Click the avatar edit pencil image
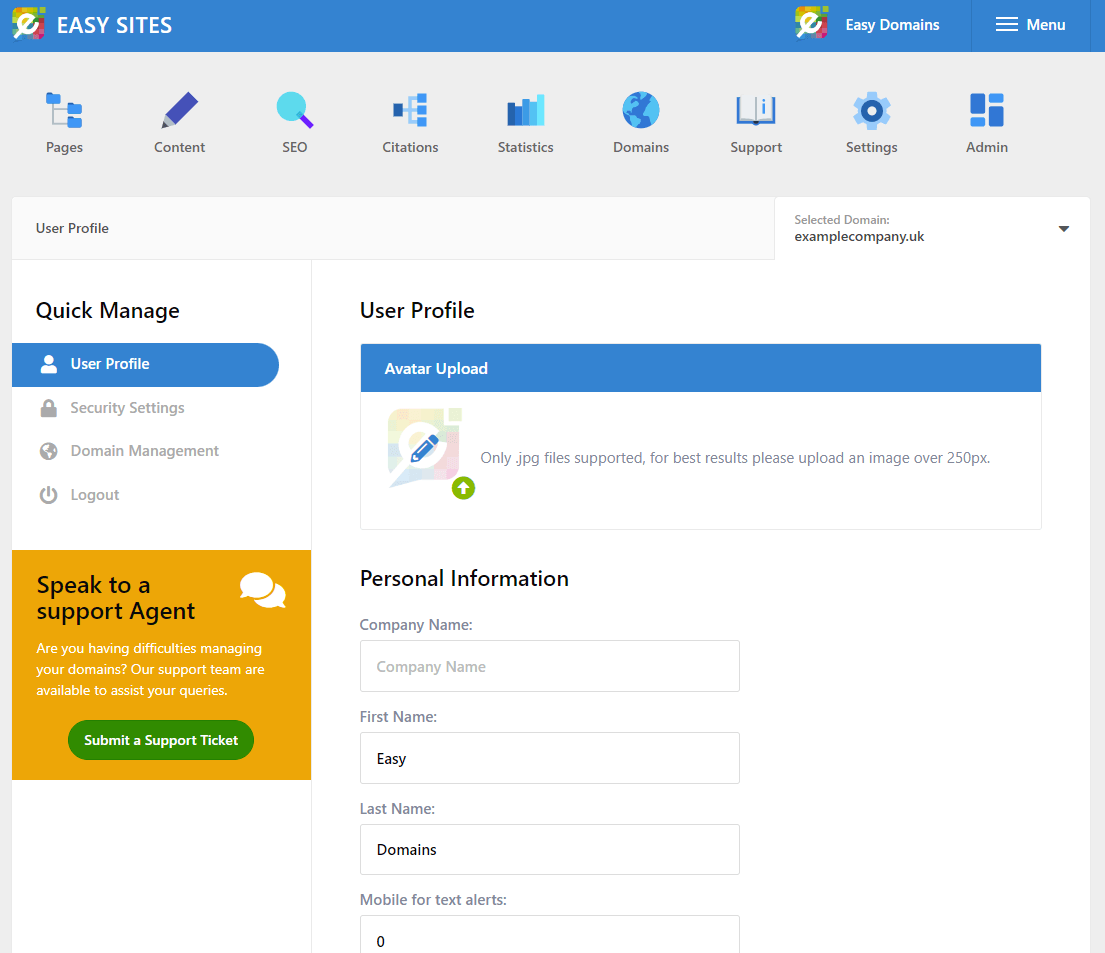This screenshot has height=953, width=1105. click(424, 448)
